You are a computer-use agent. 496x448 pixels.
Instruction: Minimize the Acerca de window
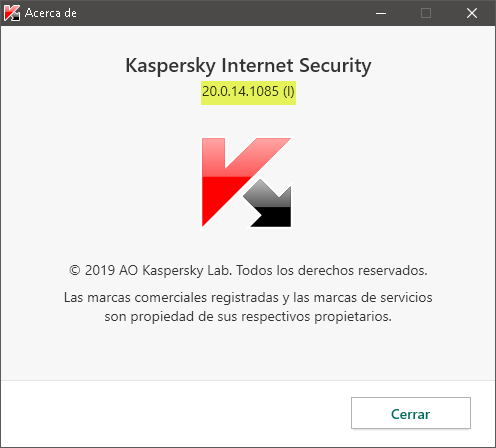click(x=381, y=13)
